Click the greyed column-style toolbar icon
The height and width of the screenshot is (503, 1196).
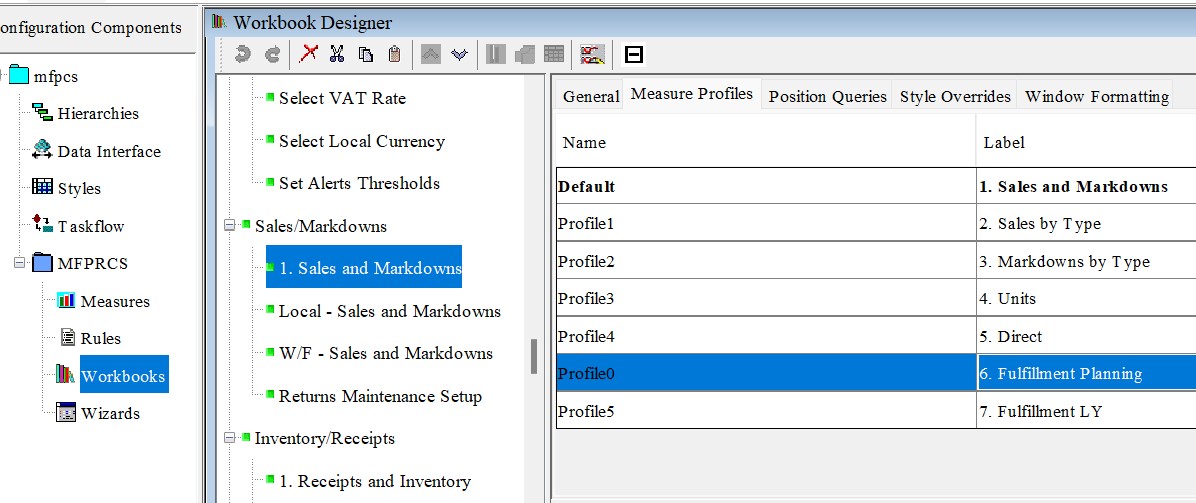pyautogui.click(x=496, y=54)
